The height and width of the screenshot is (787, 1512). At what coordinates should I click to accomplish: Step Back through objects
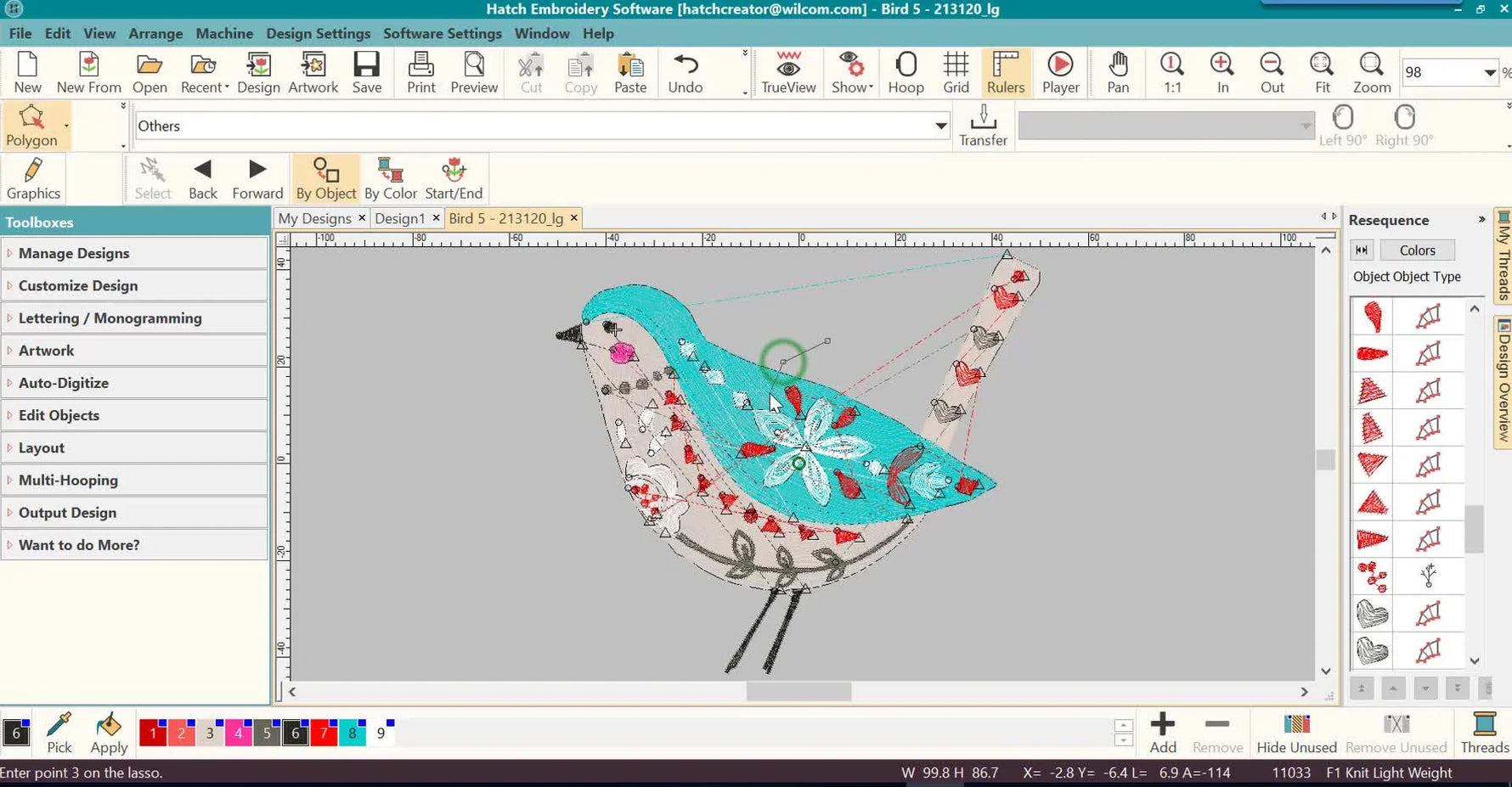click(x=203, y=178)
